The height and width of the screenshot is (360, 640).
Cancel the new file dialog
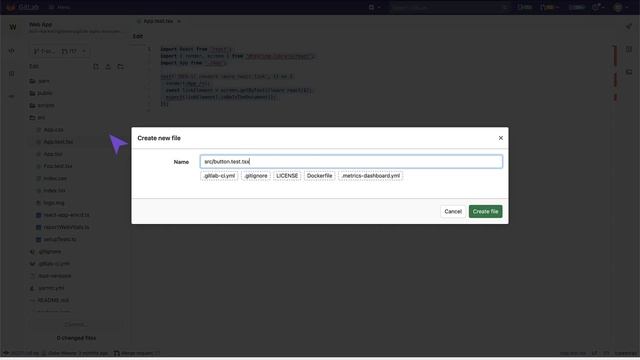point(453,211)
